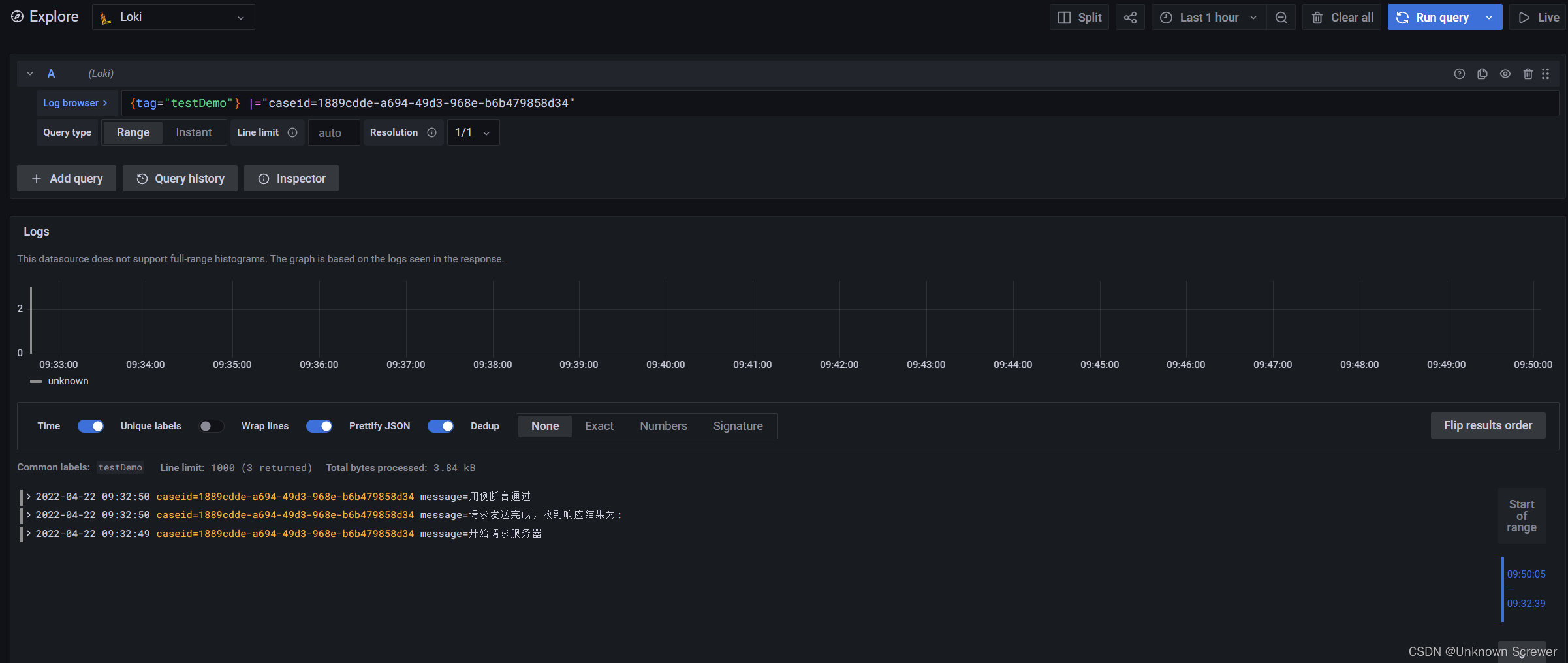
Task: Select Dedup option Numbers
Action: coord(663,426)
